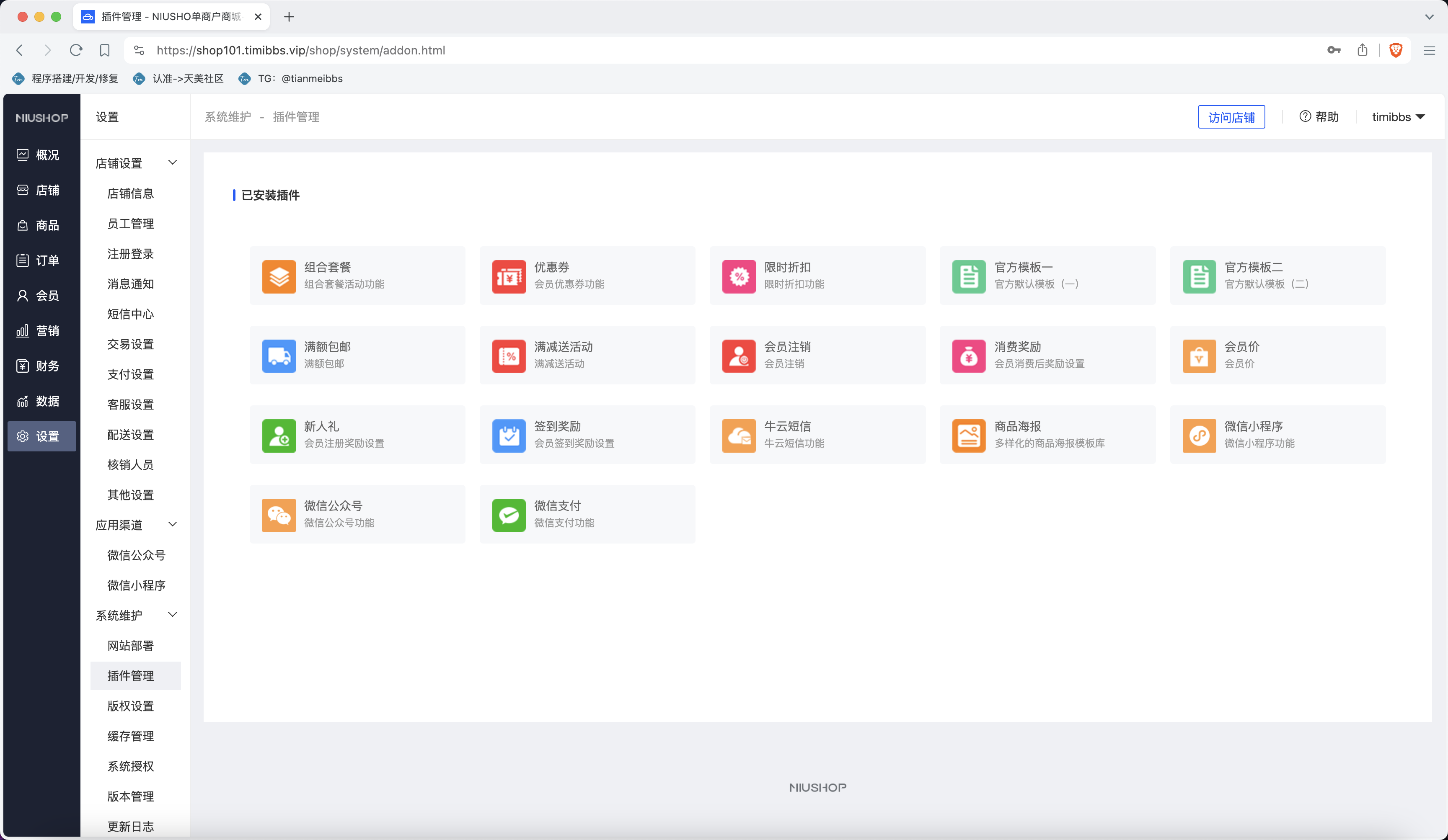
Task: Open the 微信支付 plugin icon
Action: click(509, 515)
